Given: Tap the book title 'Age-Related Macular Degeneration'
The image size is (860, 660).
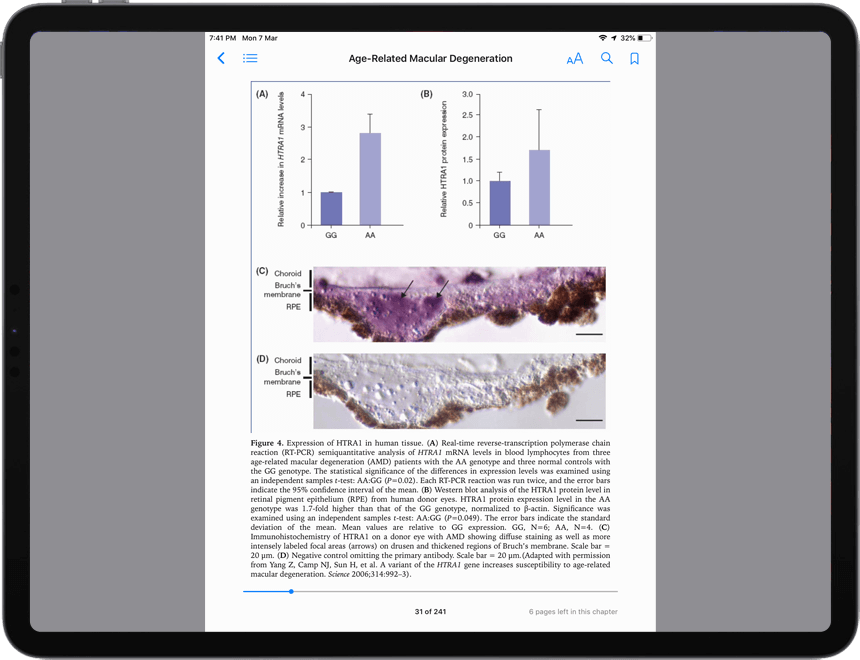Looking at the screenshot, I should (430, 59).
